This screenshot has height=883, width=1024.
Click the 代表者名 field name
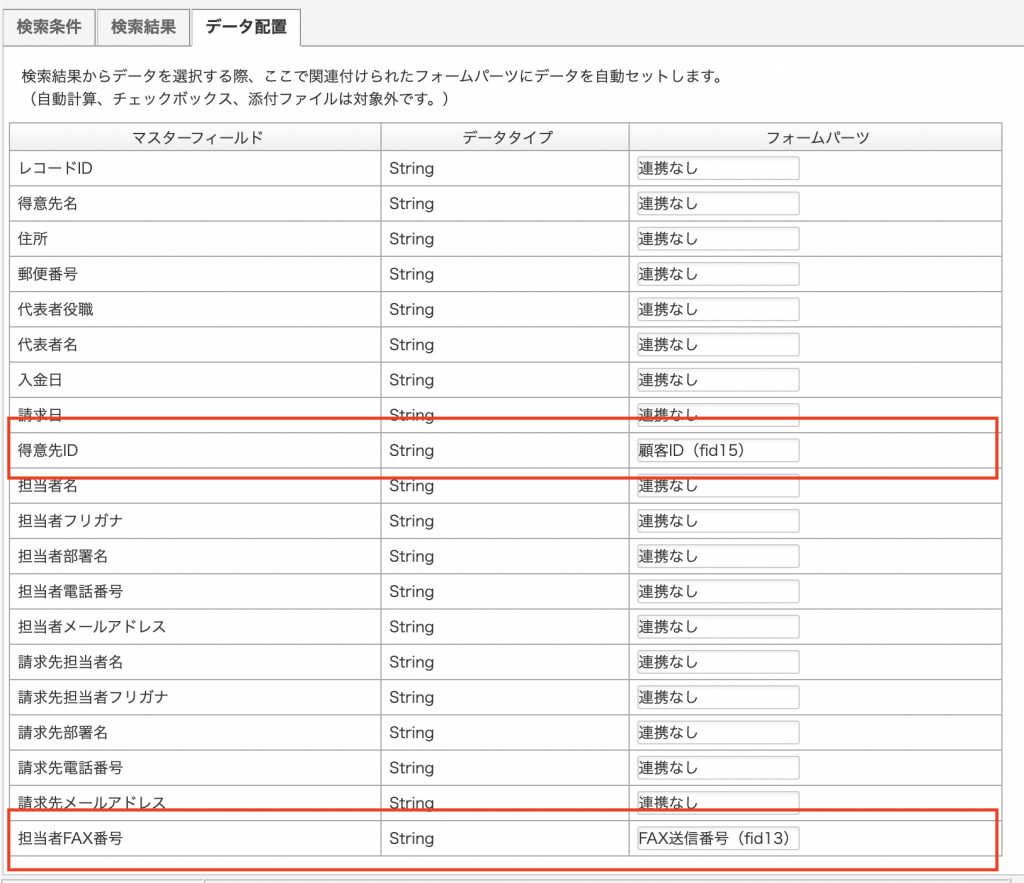click(x=48, y=345)
